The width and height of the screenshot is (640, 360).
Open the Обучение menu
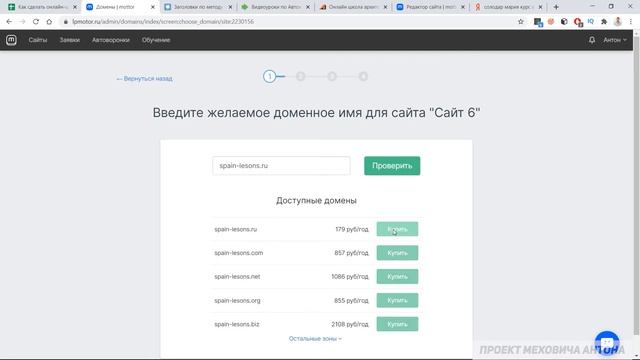click(x=156, y=40)
